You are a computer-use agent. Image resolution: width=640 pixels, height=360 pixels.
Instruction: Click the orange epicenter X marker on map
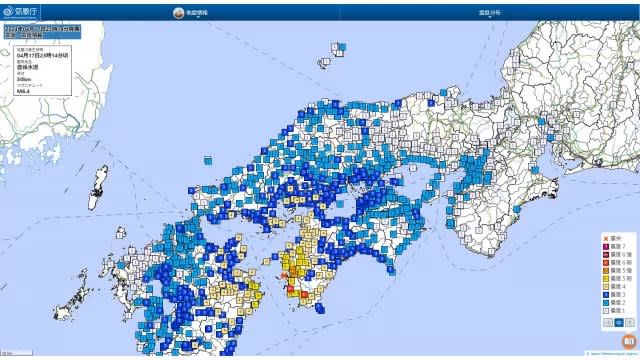coord(284,276)
